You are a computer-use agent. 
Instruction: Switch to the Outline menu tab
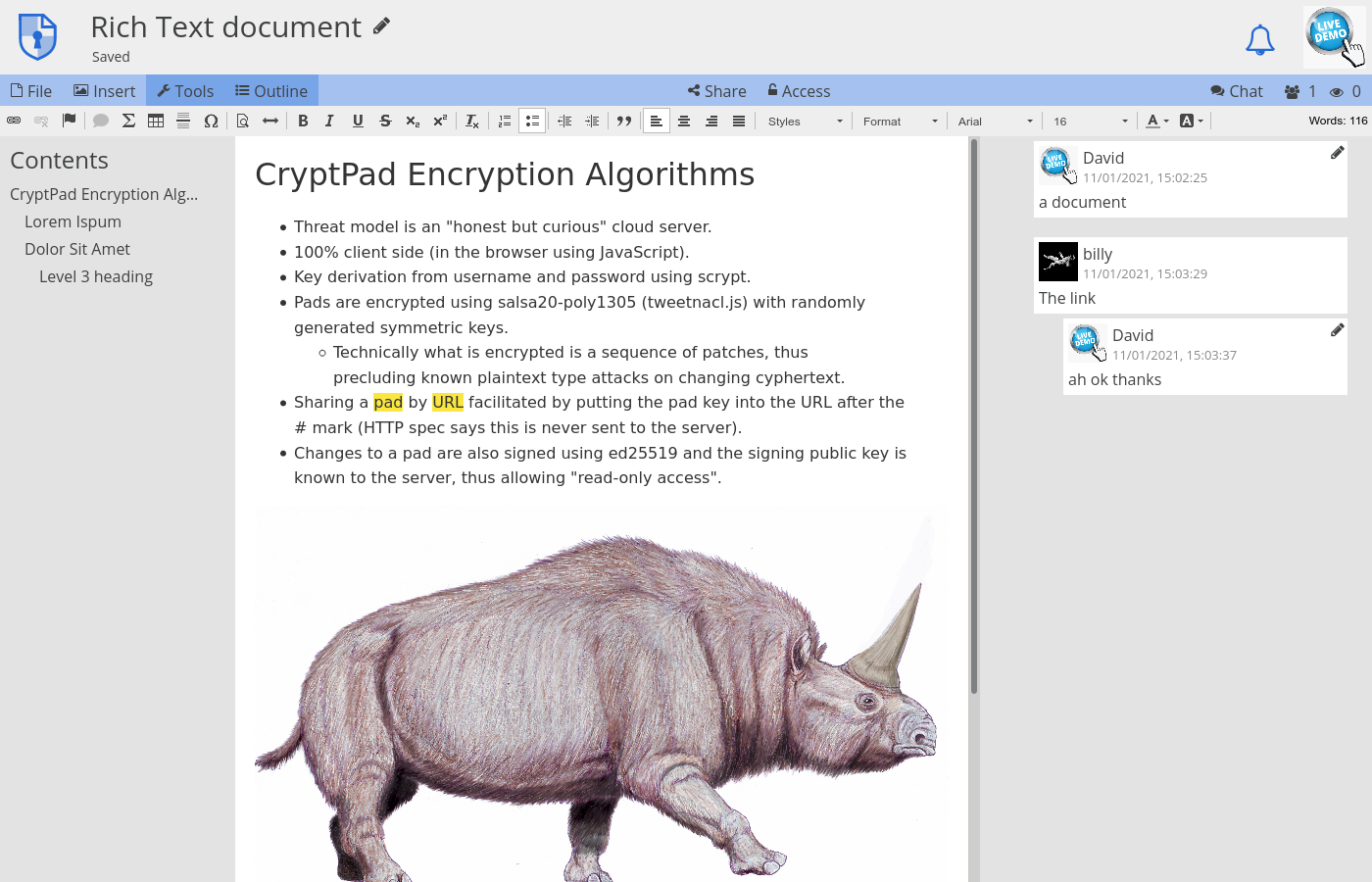tap(271, 90)
